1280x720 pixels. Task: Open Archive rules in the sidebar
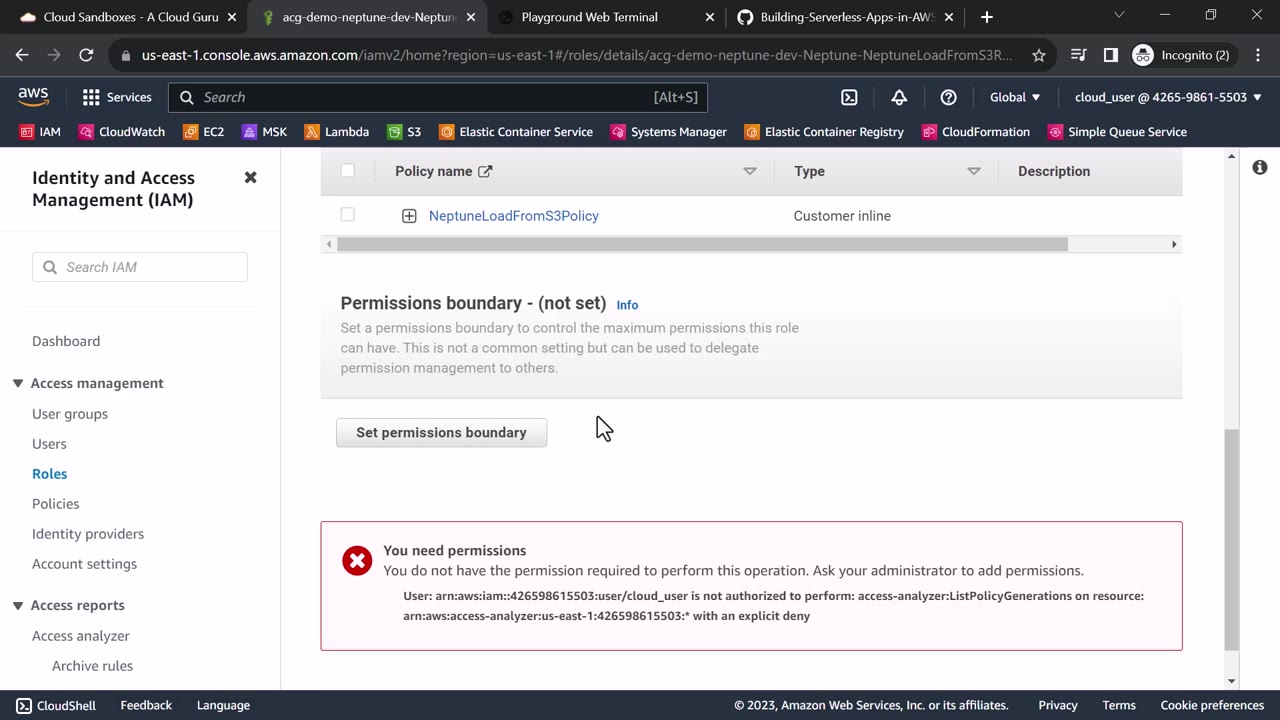coord(92,666)
